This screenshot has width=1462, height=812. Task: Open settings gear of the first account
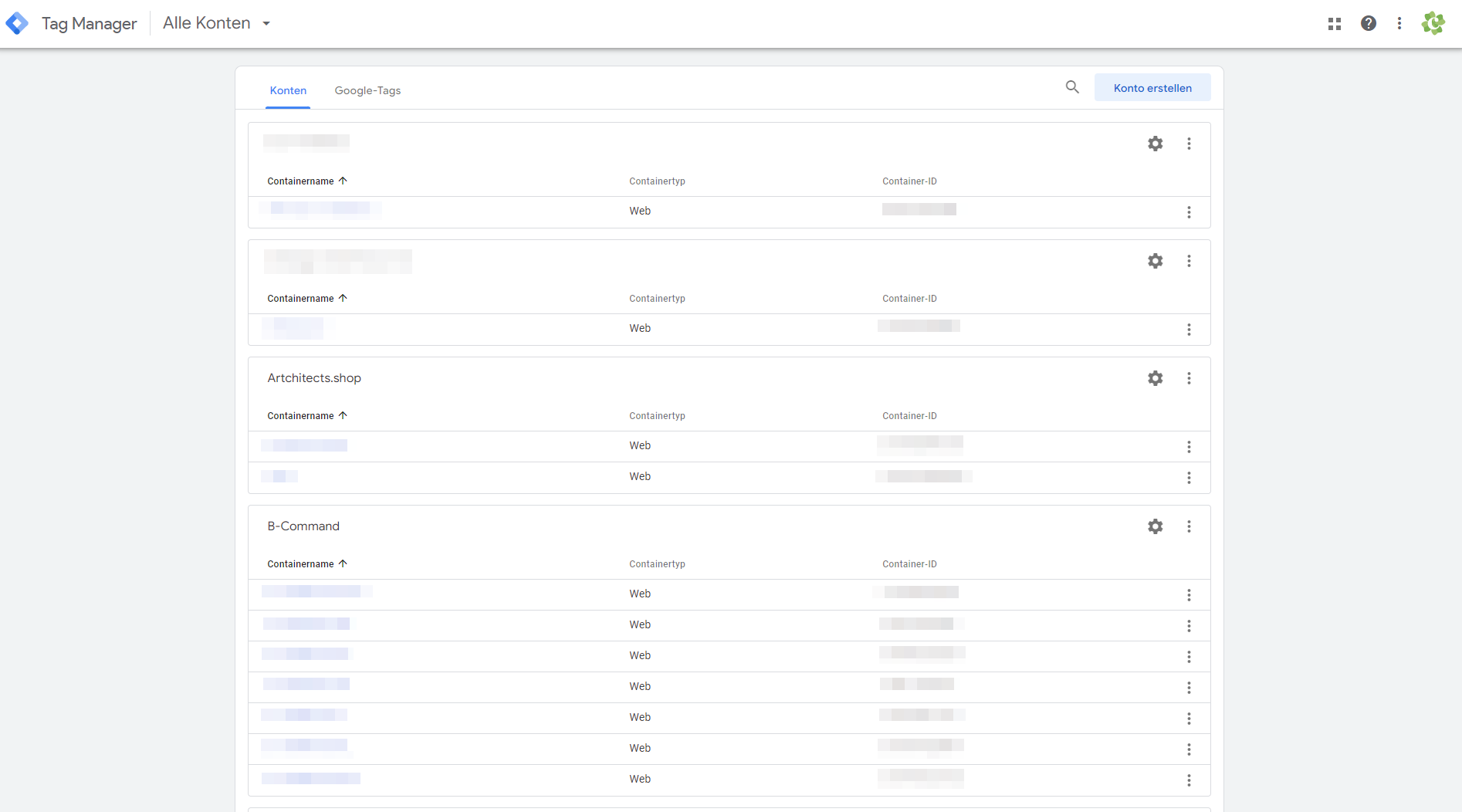tap(1156, 144)
